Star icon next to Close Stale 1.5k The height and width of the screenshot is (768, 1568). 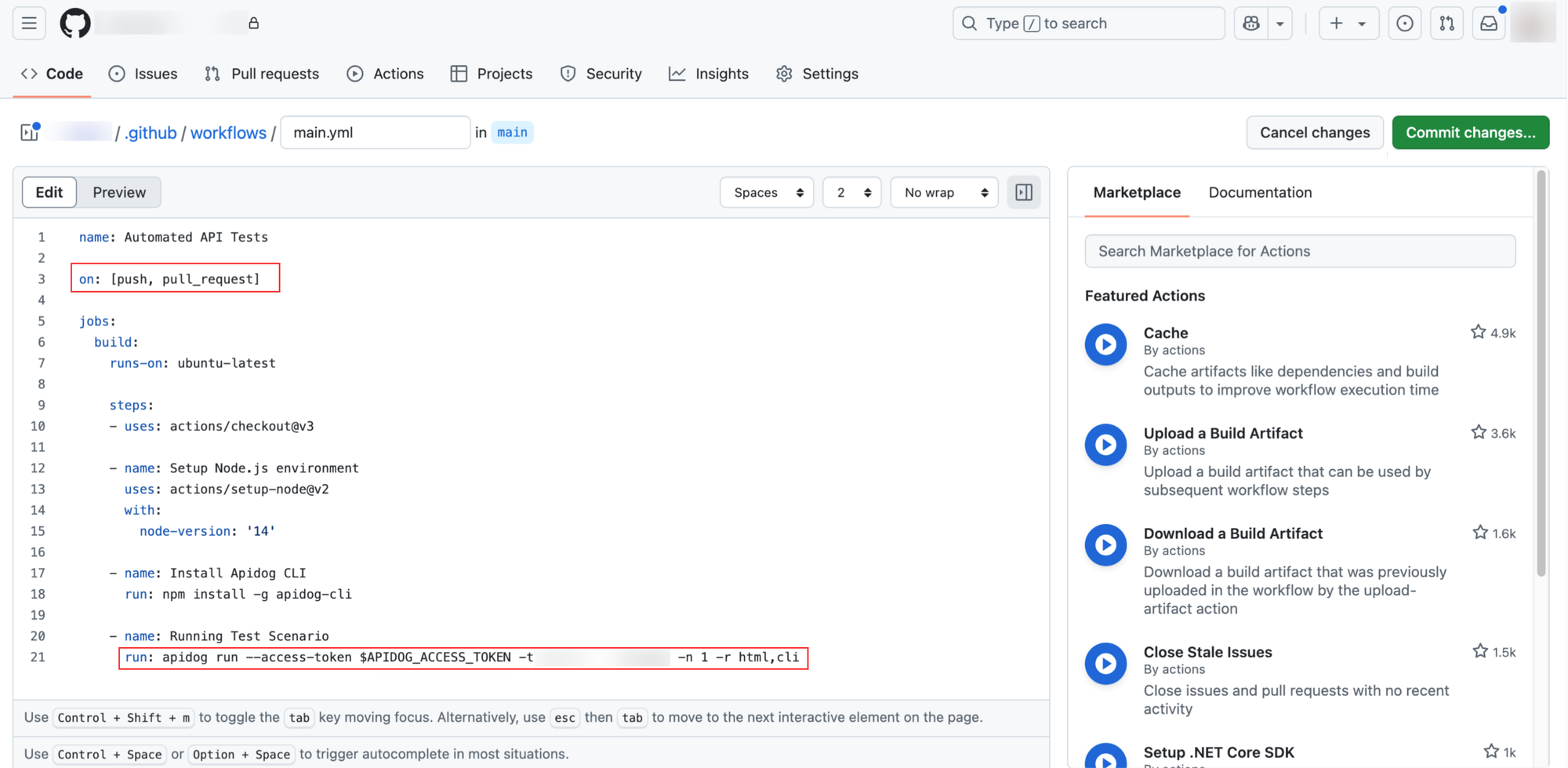pos(1480,651)
